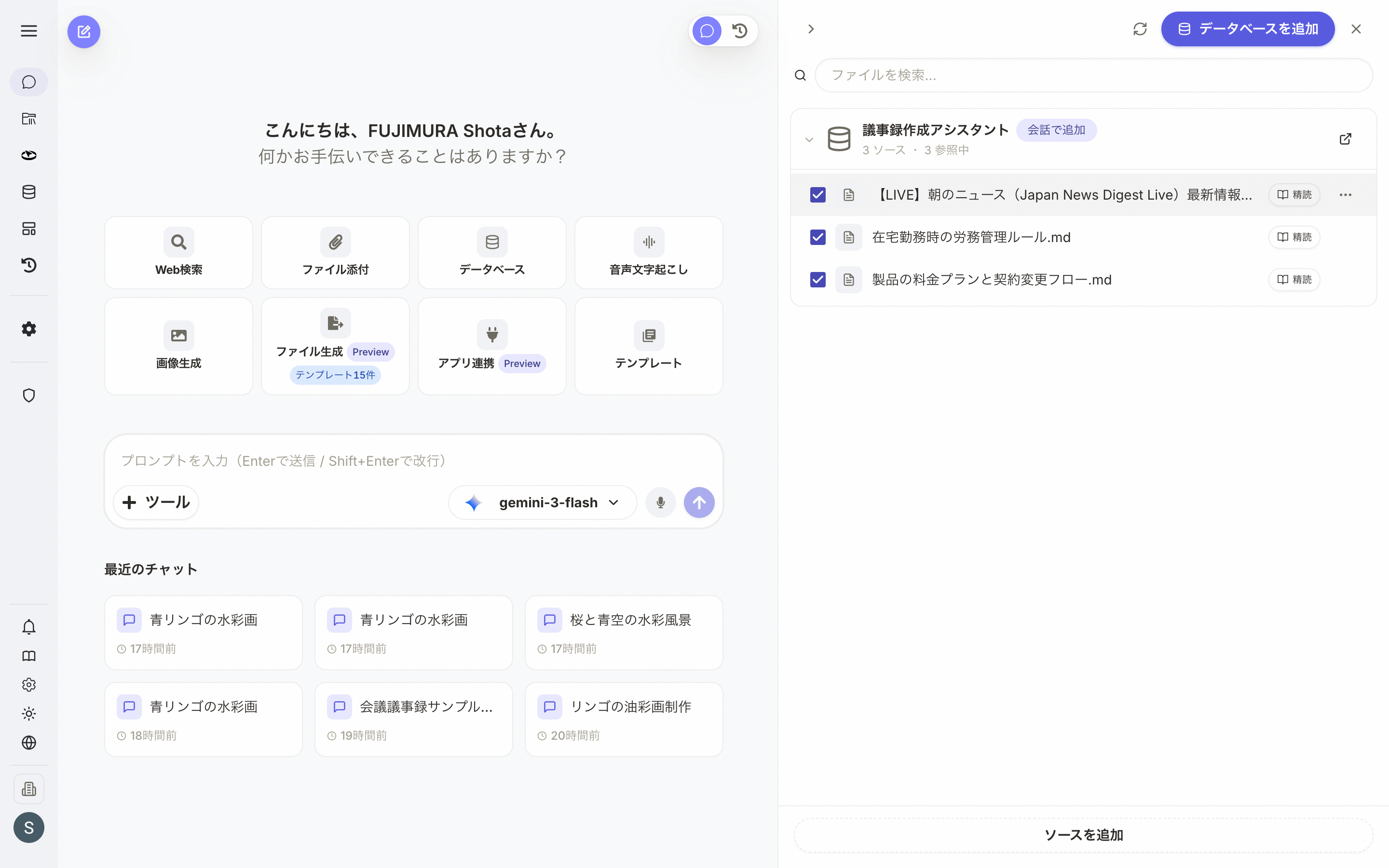This screenshot has height=868, width=1389.
Task: Click the データベースを追加 button
Action: [x=1248, y=29]
